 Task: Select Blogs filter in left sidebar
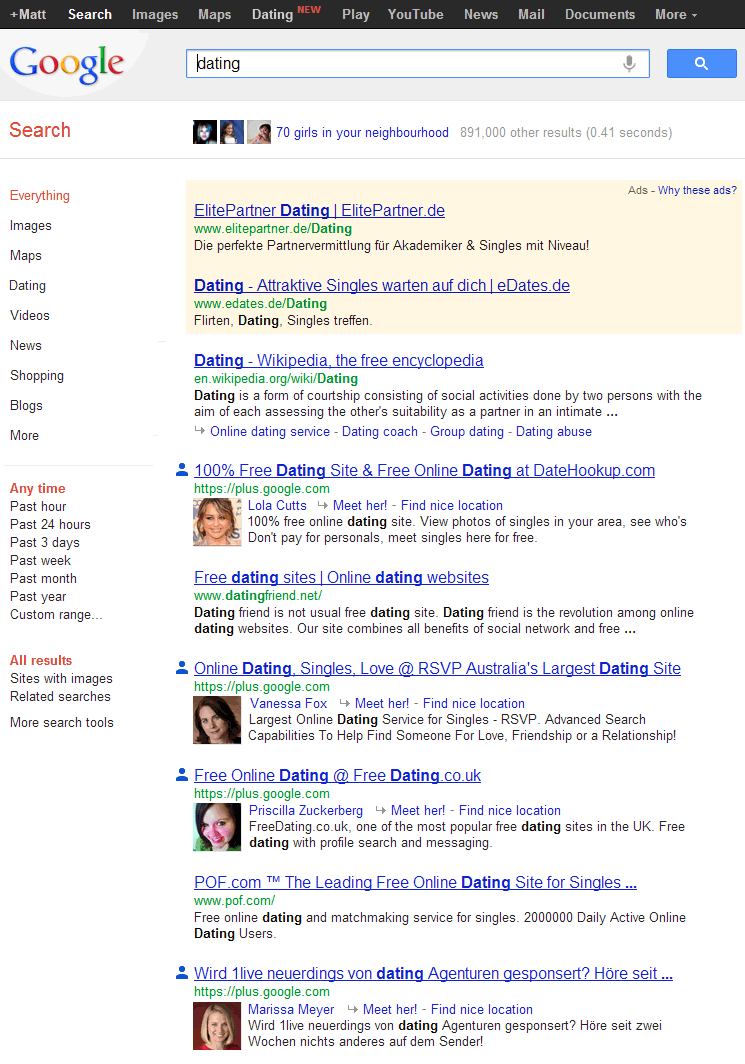(x=26, y=405)
